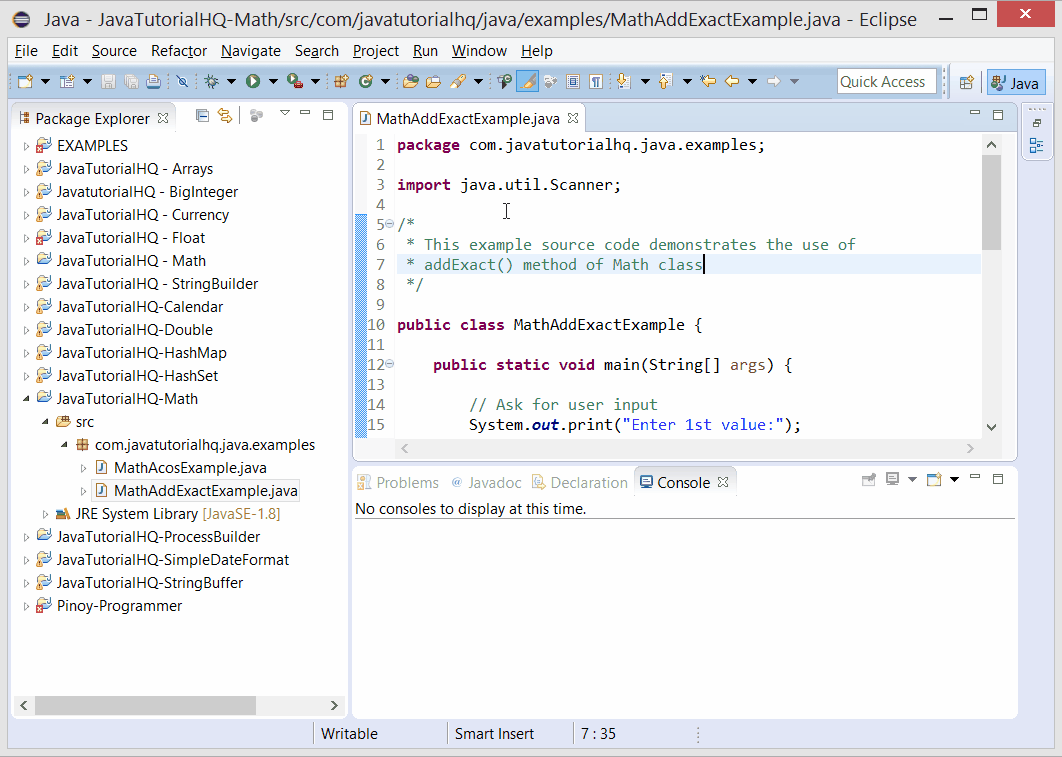Open the Run button dropdown arrow

pos(273,82)
